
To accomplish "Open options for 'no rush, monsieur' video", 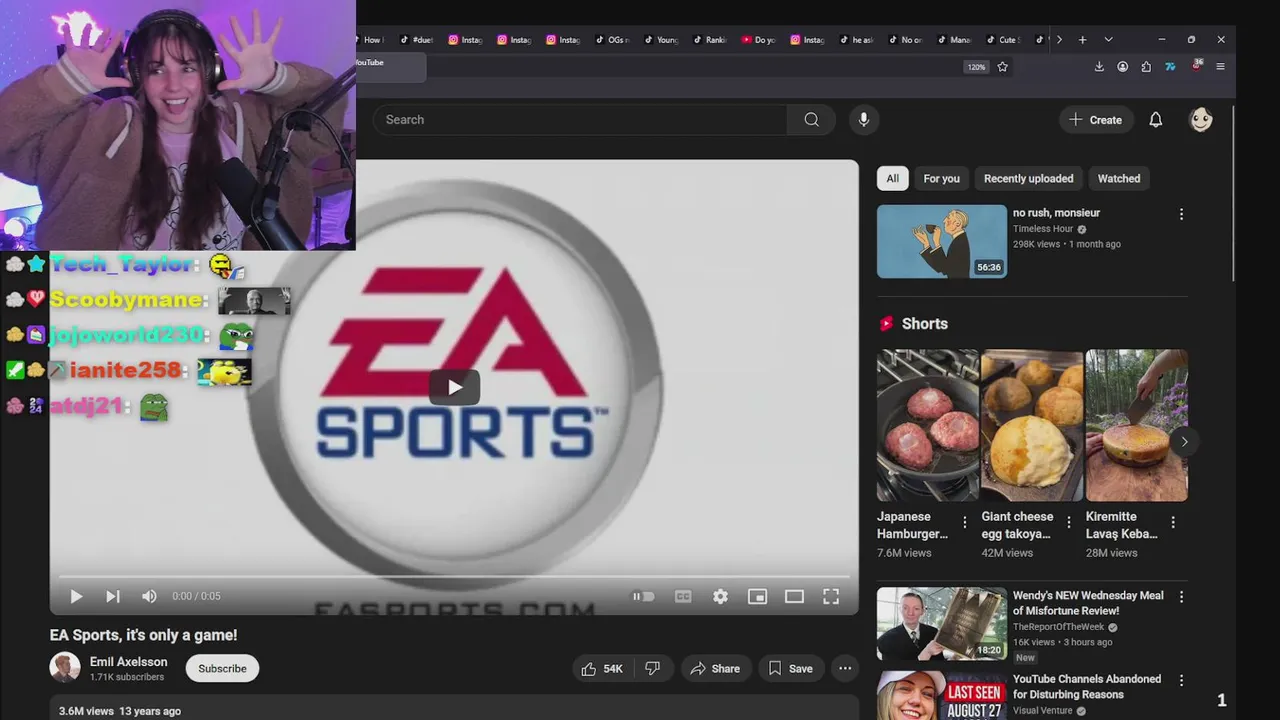I will 1181,214.
